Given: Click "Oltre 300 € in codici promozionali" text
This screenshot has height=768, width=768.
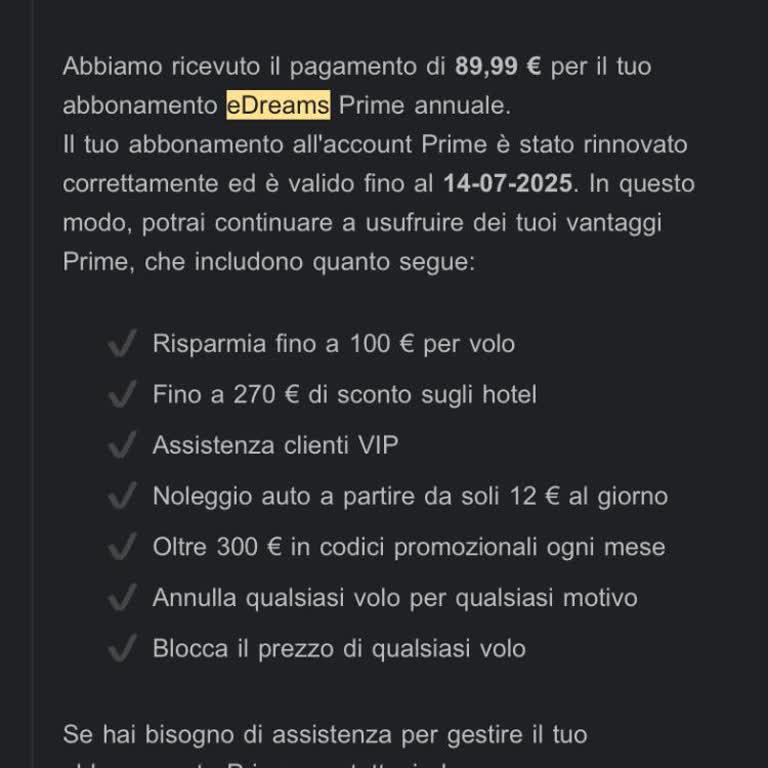Looking at the screenshot, I should click(x=408, y=547).
